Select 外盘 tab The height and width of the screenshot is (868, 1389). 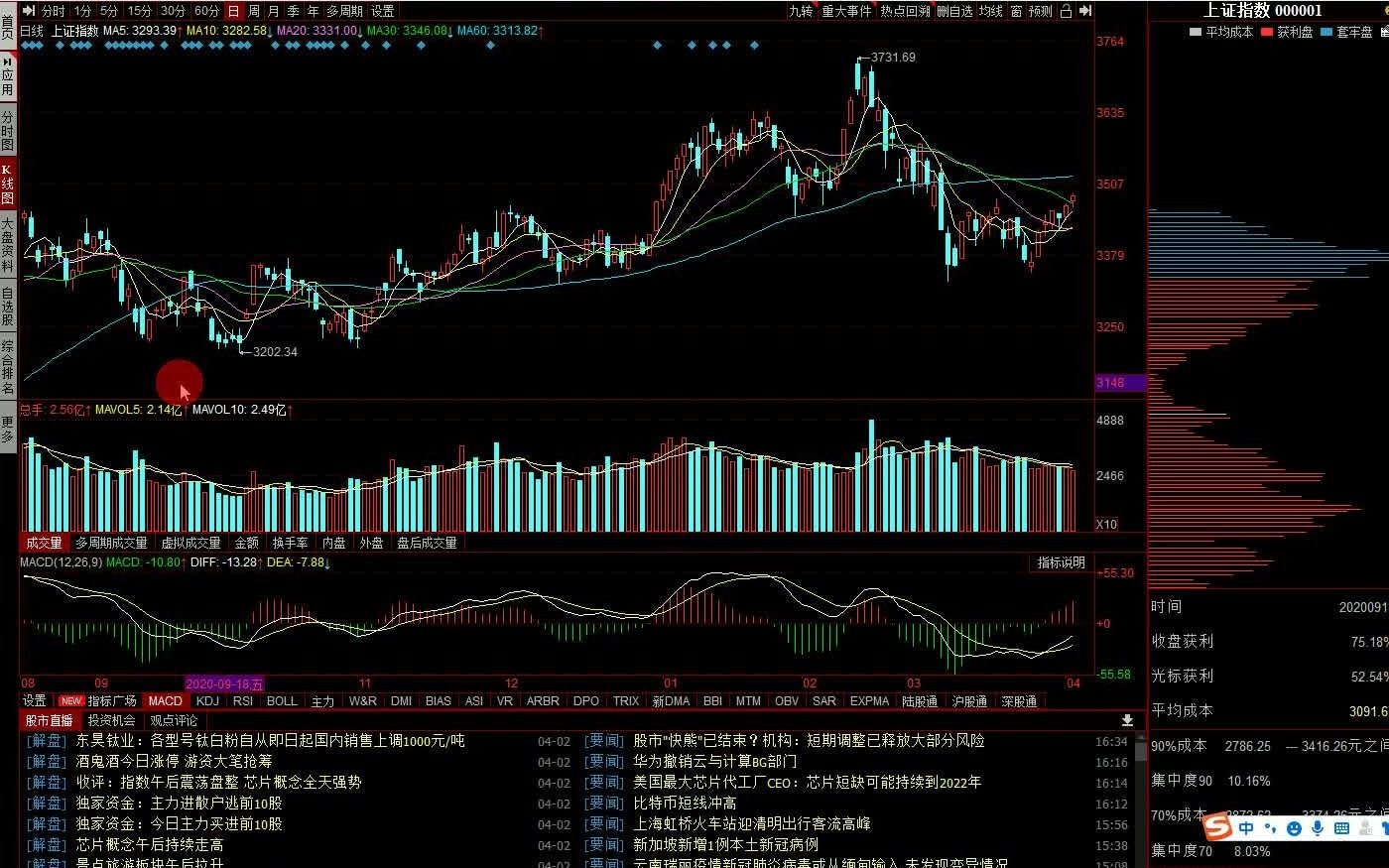(x=371, y=543)
